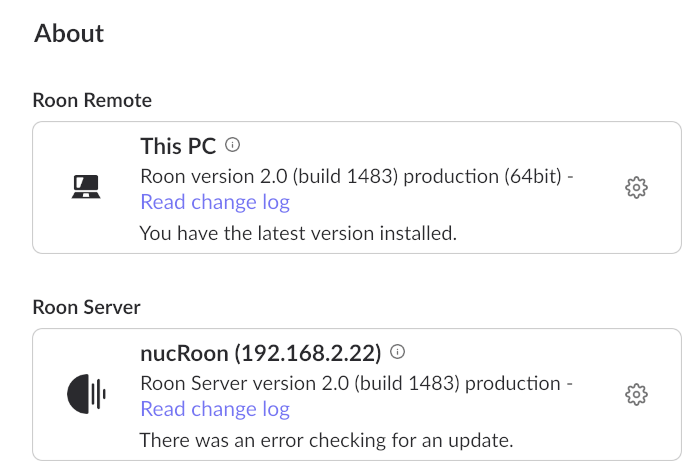Click the error checking for an update message

(x=327, y=440)
